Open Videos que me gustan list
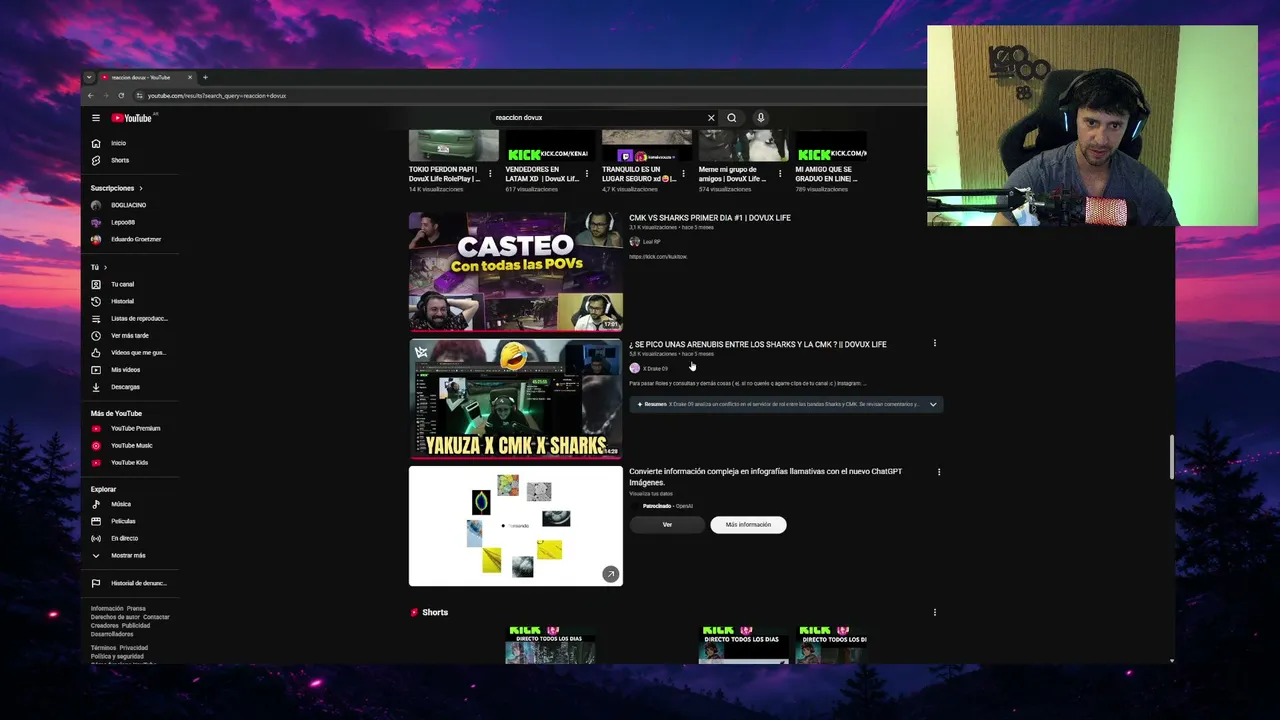Viewport: 1280px width, 720px height. (x=138, y=352)
